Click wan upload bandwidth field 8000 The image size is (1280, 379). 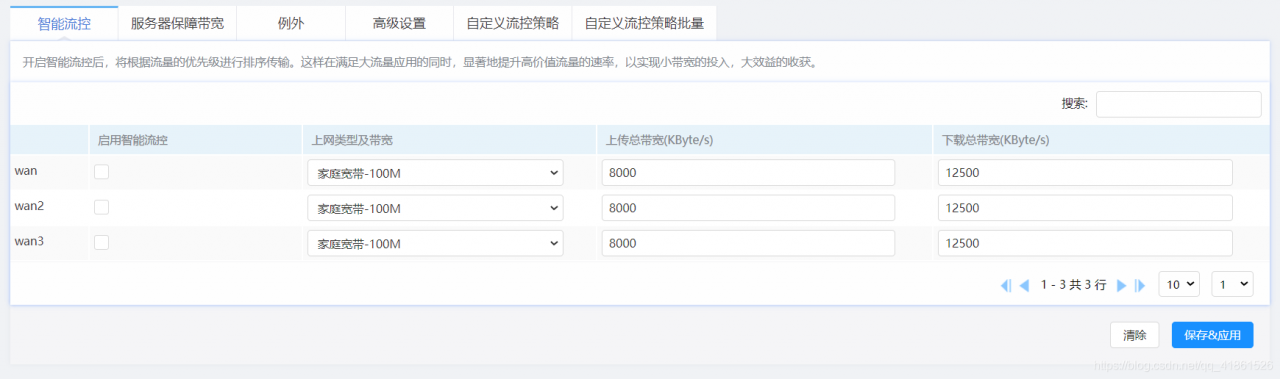pyautogui.click(x=748, y=173)
